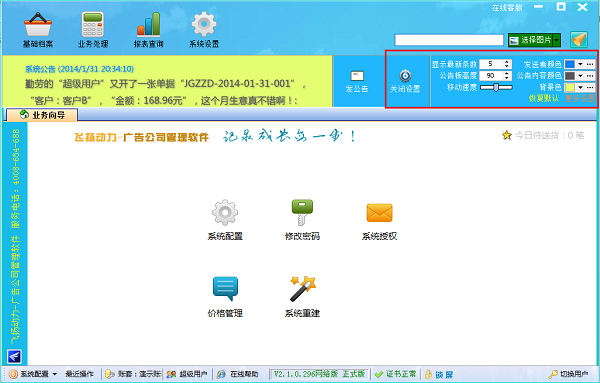Click the 关闭设置 gear icon
The image size is (600, 383).
[405, 76]
